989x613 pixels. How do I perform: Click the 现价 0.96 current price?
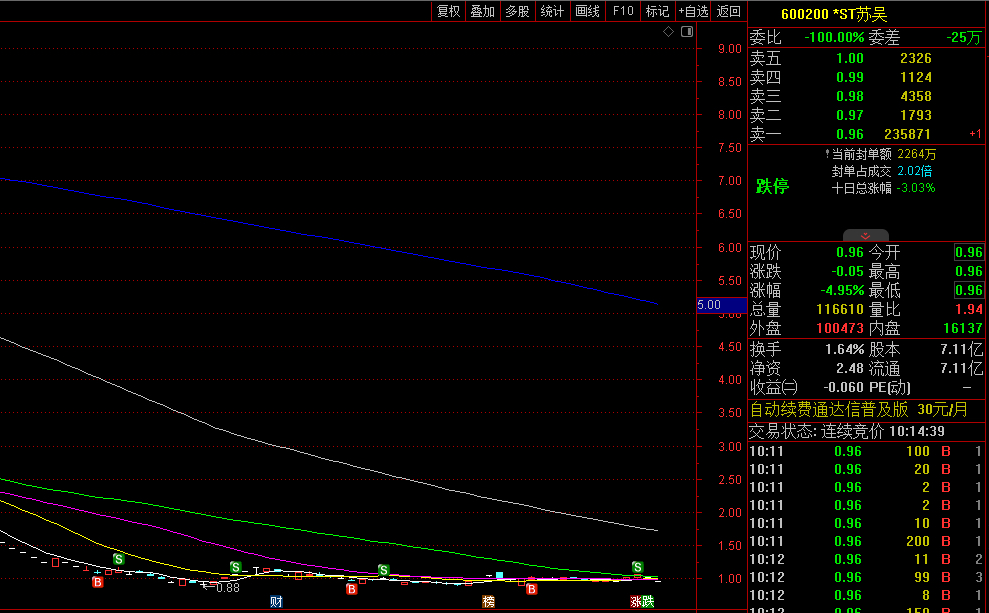850,252
